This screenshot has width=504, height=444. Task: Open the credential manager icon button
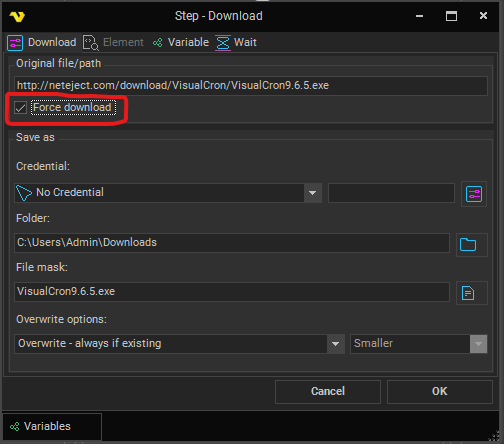pyautogui.click(x=474, y=194)
